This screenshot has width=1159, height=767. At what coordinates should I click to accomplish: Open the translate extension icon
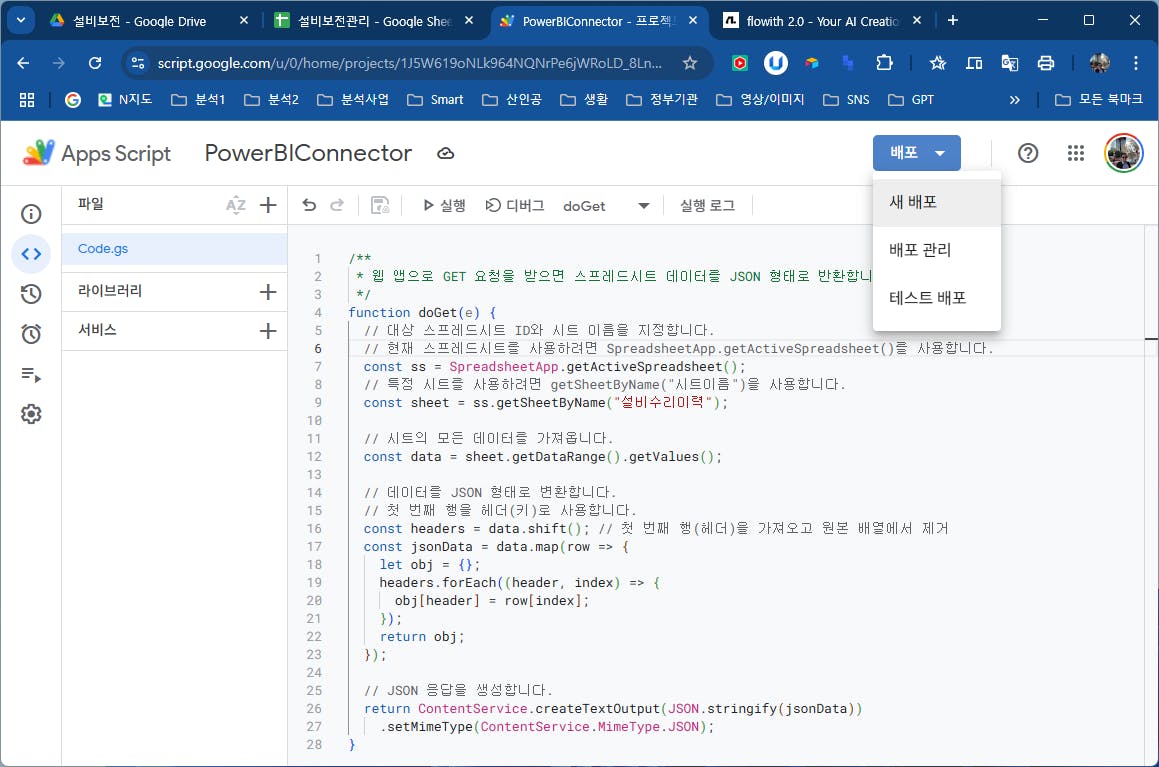[x=1010, y=63]
